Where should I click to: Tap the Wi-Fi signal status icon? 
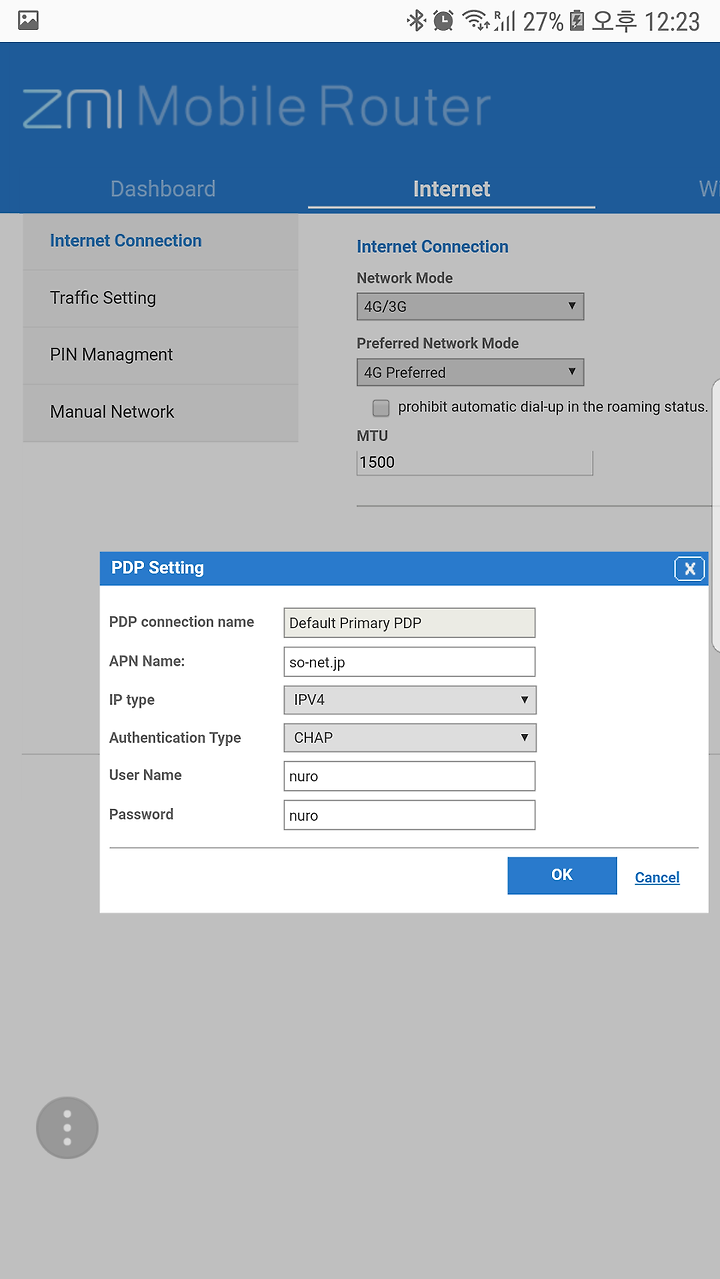(x=475, y=20)
